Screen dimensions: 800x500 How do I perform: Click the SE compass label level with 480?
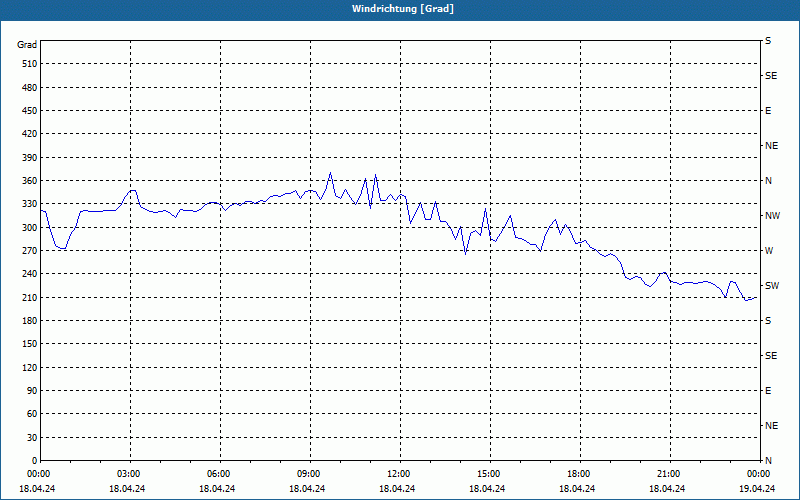[771, 76]
